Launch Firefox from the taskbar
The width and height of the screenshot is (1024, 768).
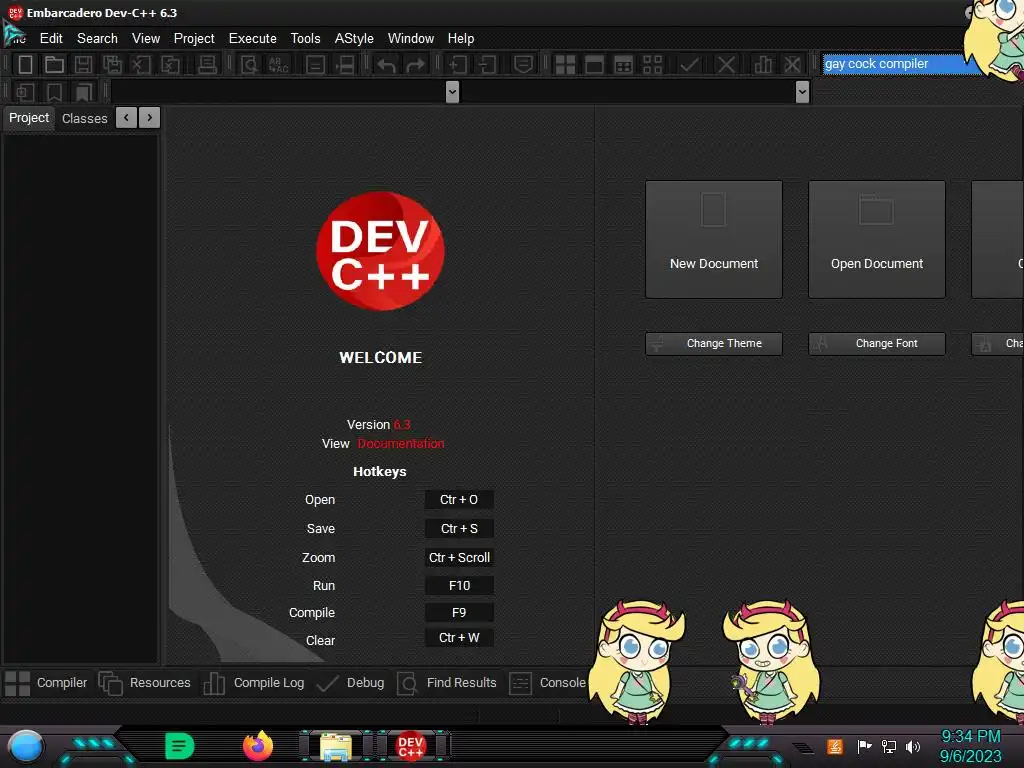tap(257, 746)
